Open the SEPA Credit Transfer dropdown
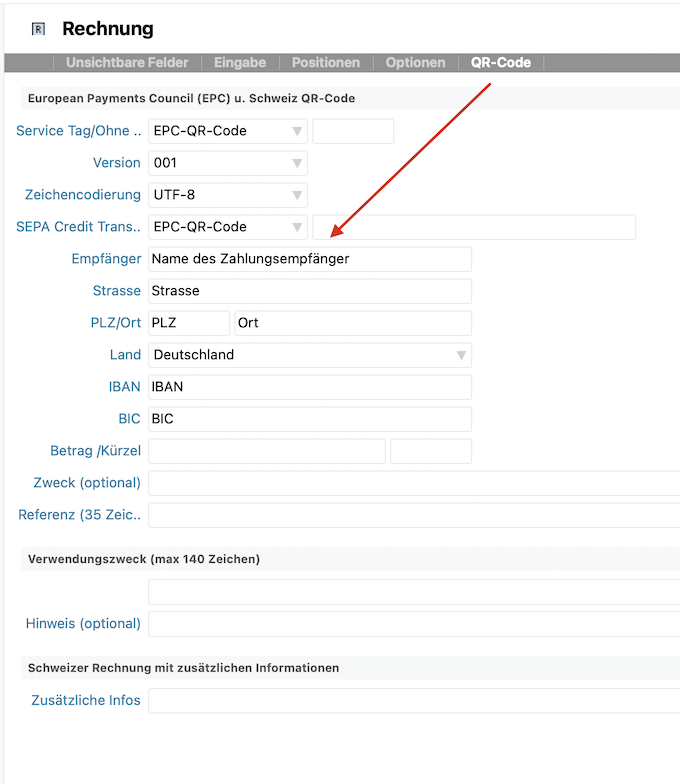680x784 pixels. click(228, 227)
